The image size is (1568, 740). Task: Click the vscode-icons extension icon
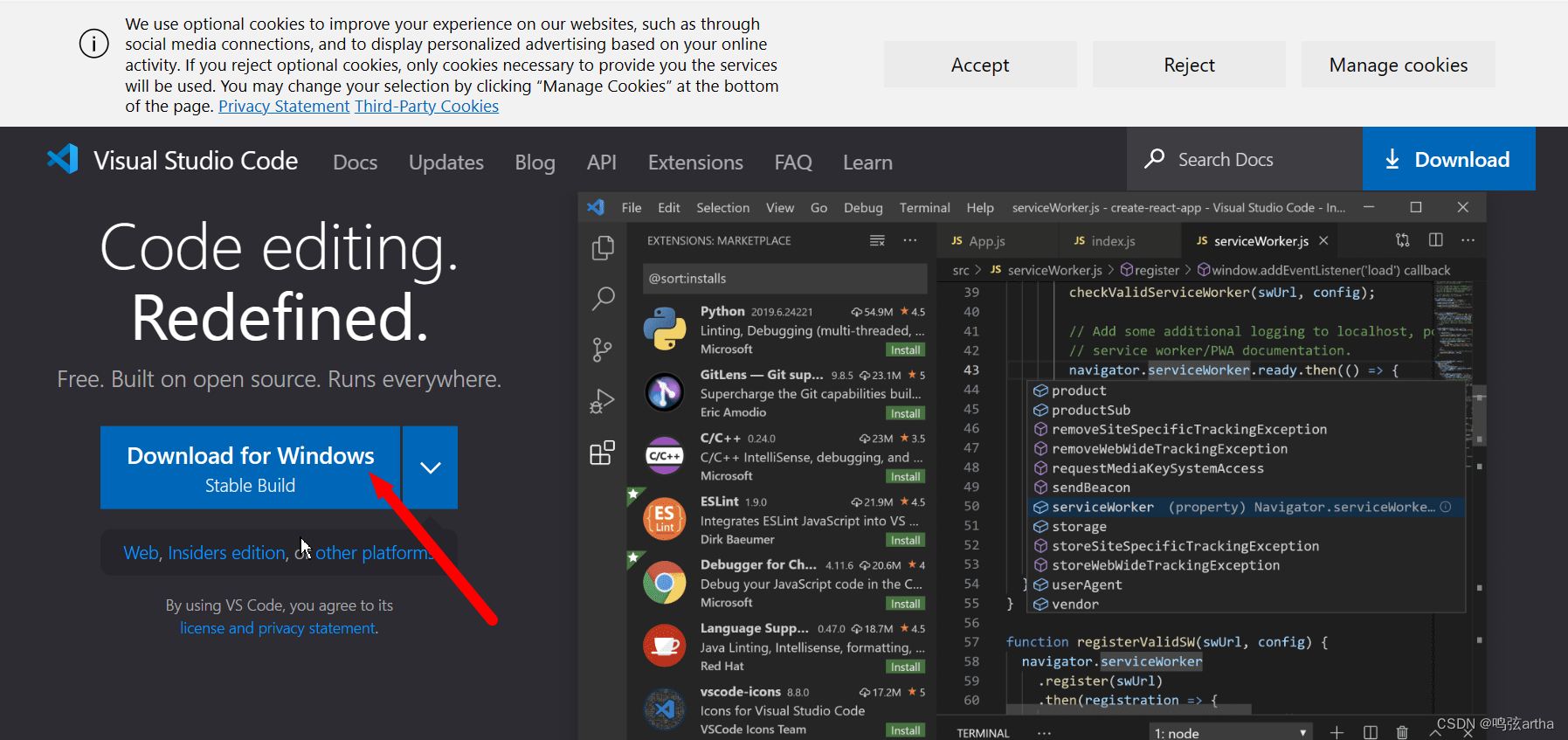click(x=664, y=709)
